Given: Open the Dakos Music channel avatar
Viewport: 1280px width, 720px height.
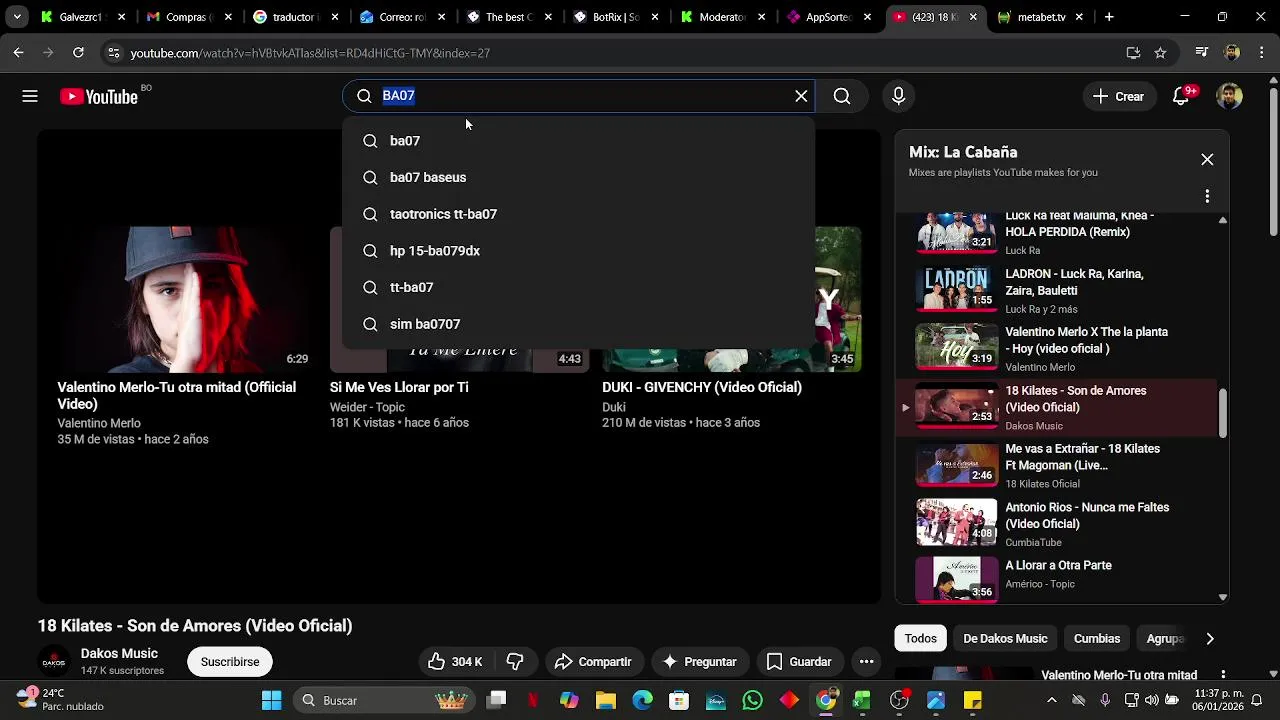Looking at the screenshot, I should (x=54, y=662).
